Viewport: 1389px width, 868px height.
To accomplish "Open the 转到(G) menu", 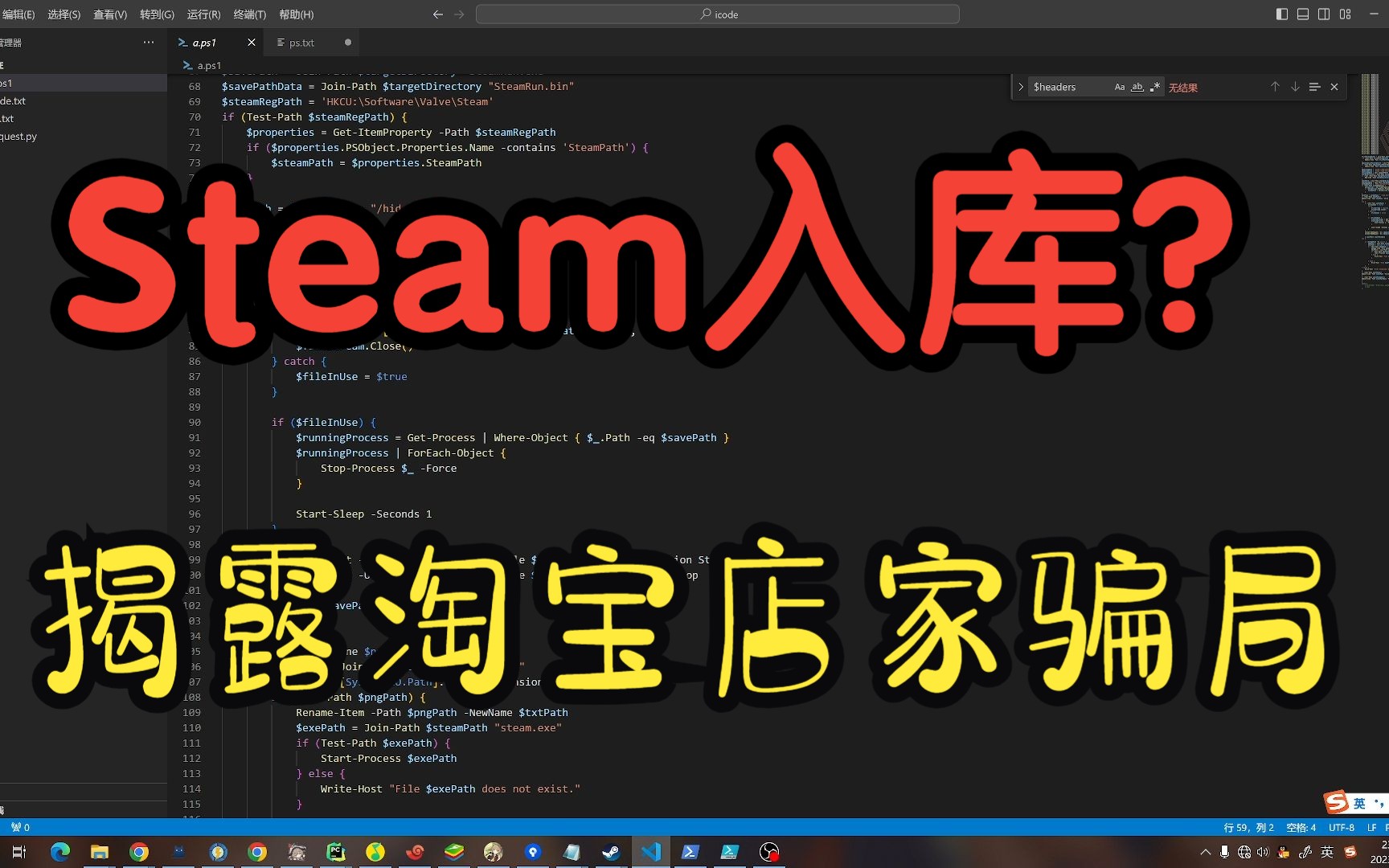I will point(157,14).
